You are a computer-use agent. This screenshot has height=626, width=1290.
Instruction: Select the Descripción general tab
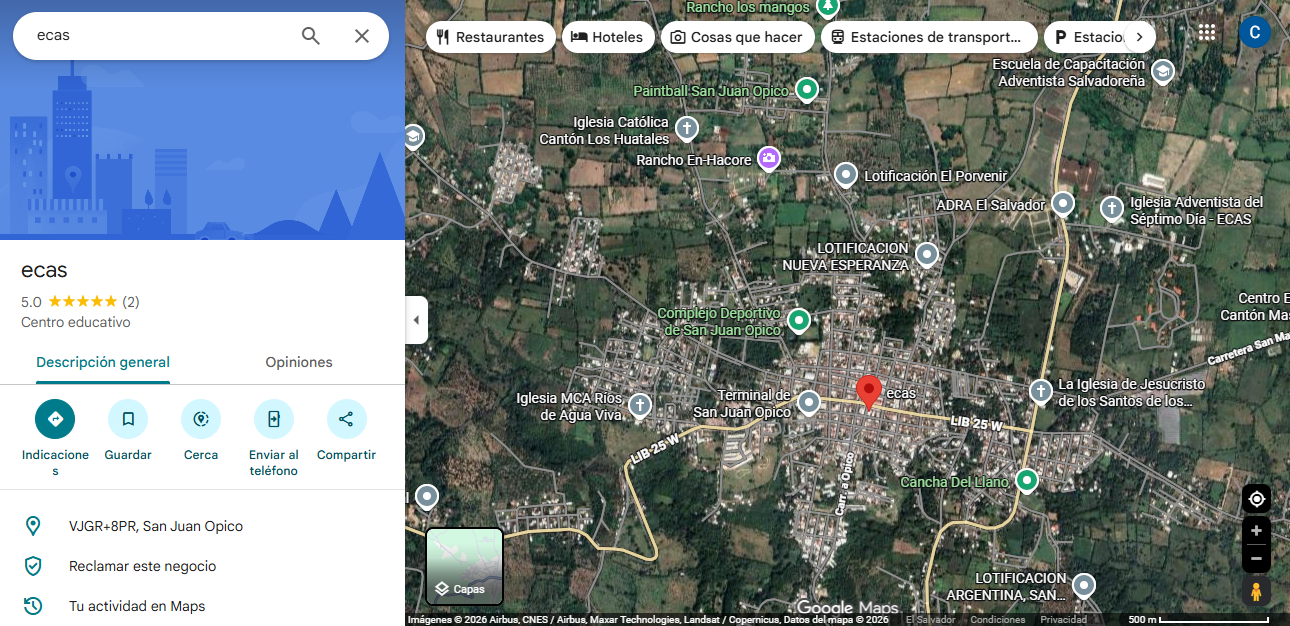[103, 362]
